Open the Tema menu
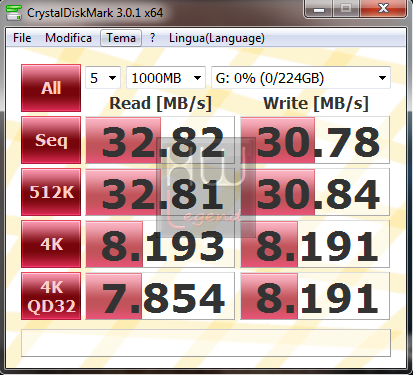The height and width of the screenshot is (375, 413). pyautogui.click(x=121, y=38)
